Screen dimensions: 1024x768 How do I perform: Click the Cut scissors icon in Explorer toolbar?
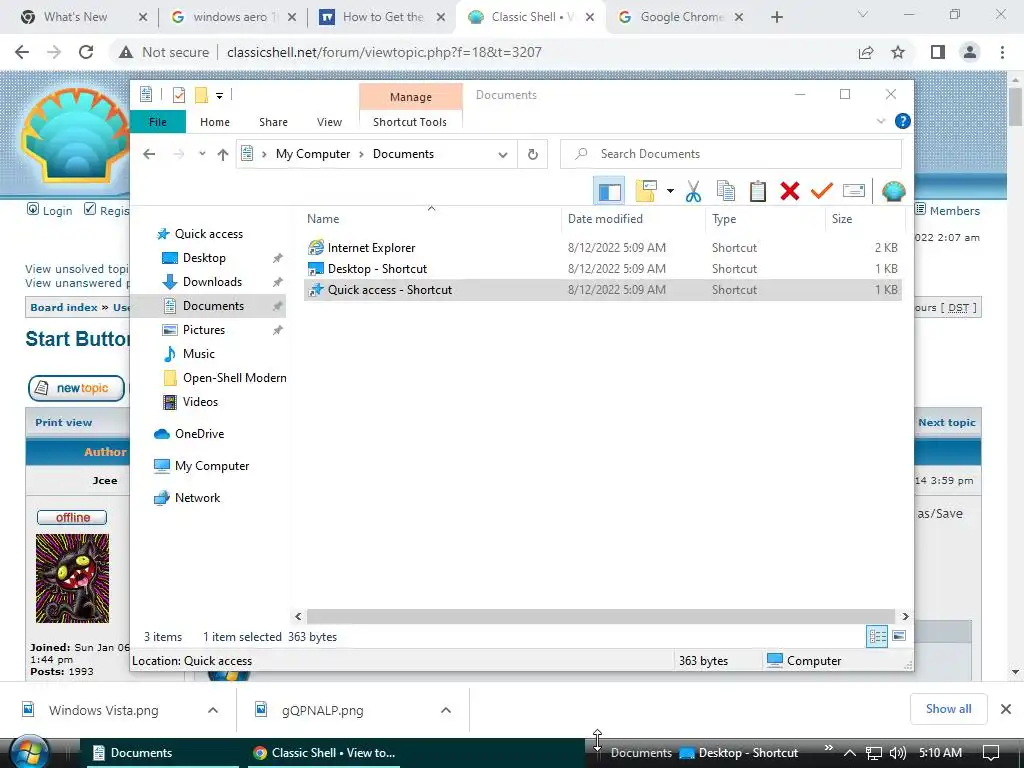click(x=693, y=191)
